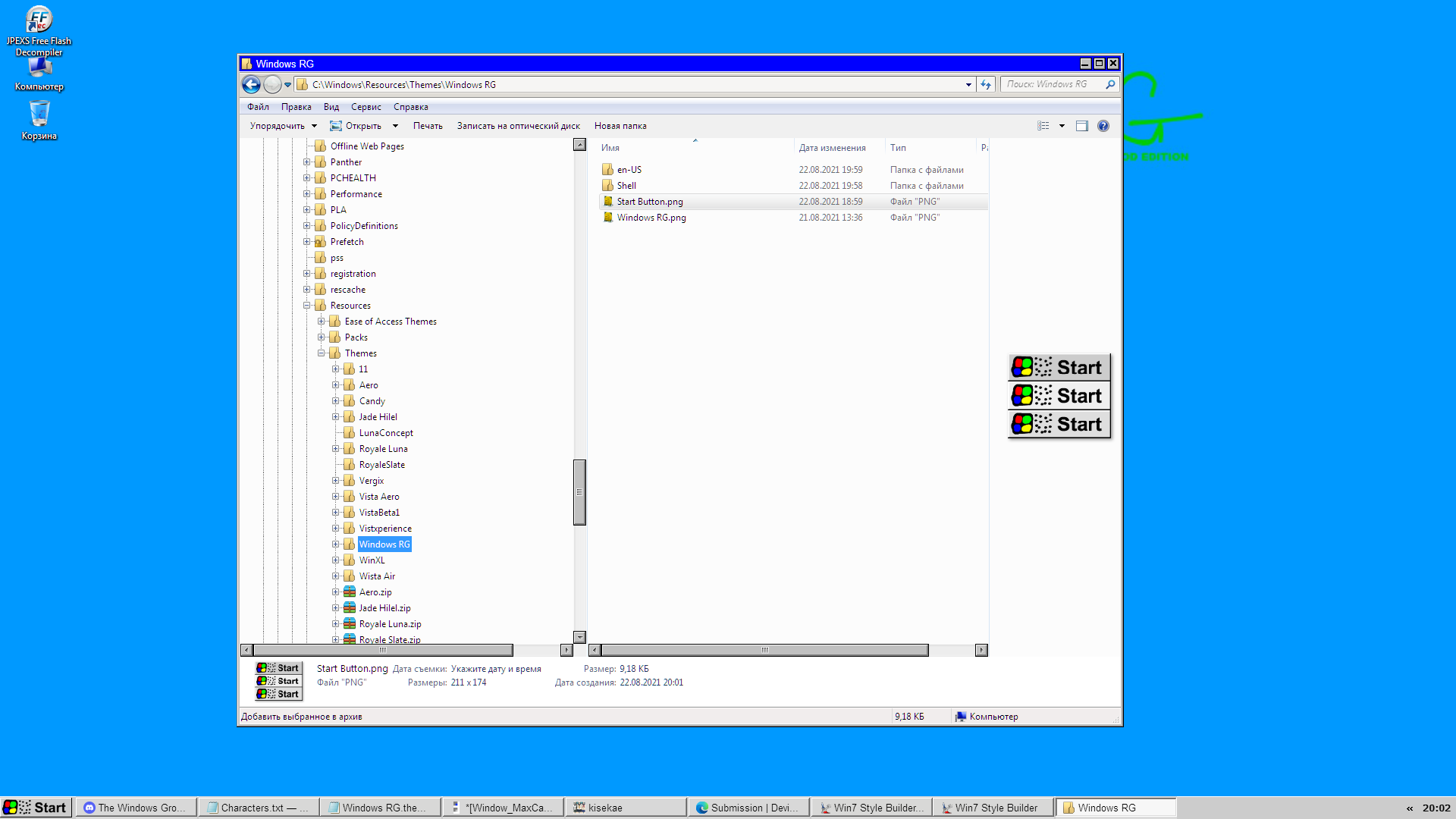
Task: Collapse the Themes folder in the tree
Action: (322, 353)
